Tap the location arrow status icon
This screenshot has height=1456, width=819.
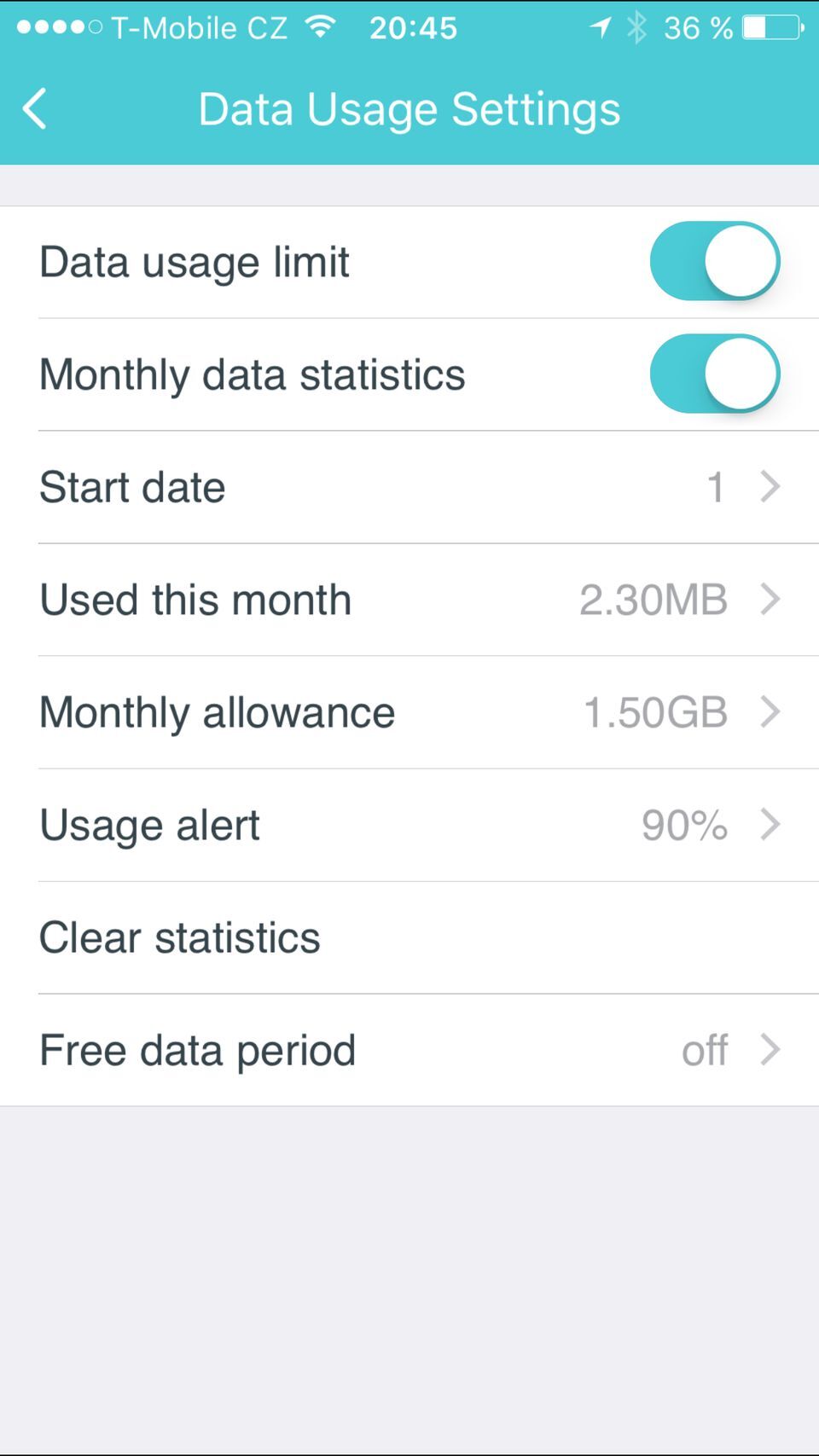601,27
